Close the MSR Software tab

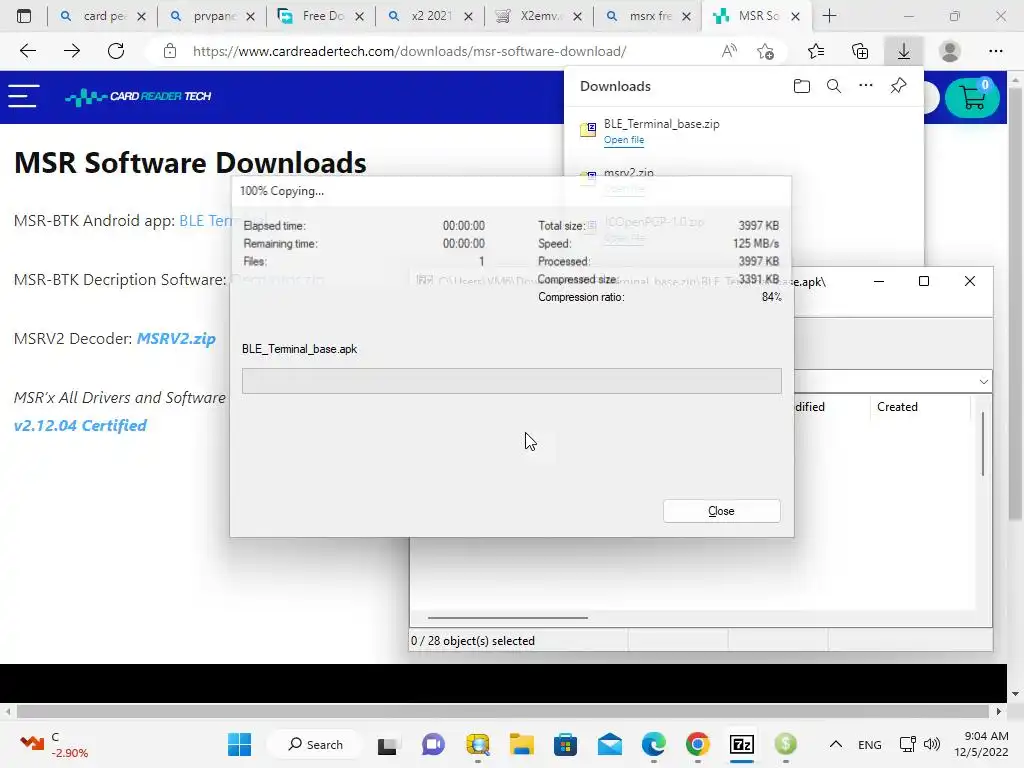tap(795, 16)
